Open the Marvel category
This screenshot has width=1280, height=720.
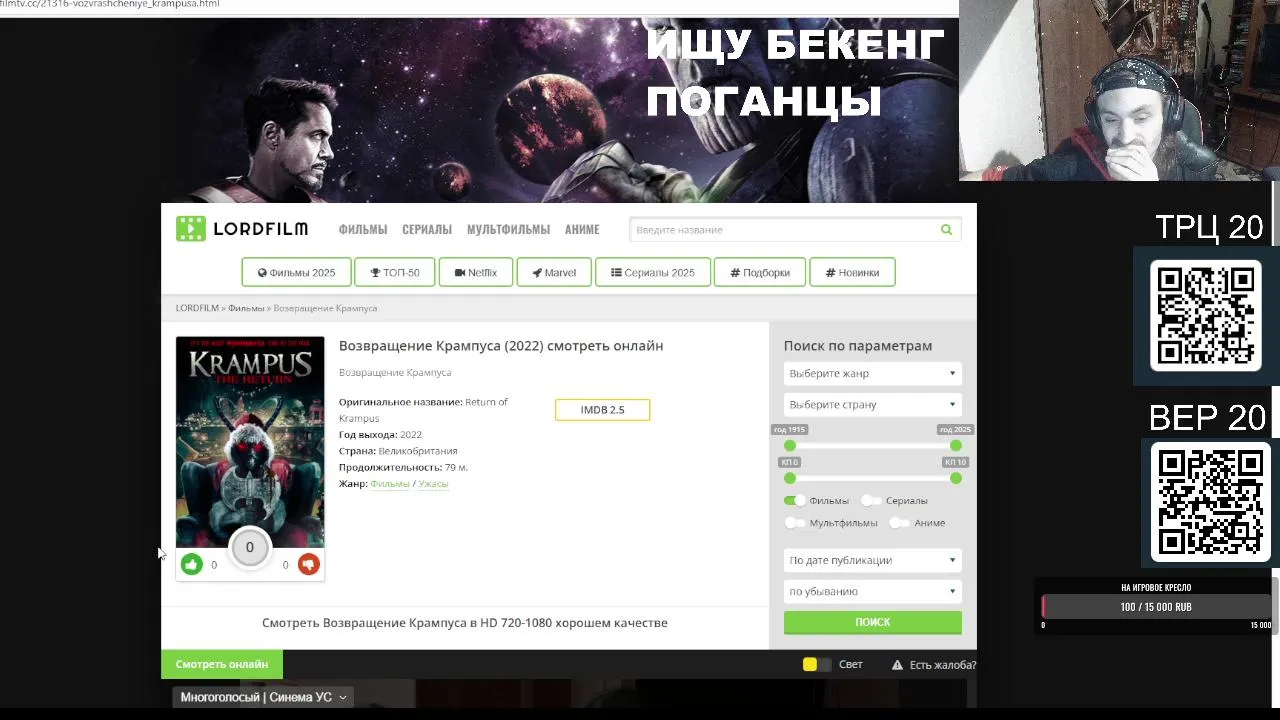click(554, 272)
